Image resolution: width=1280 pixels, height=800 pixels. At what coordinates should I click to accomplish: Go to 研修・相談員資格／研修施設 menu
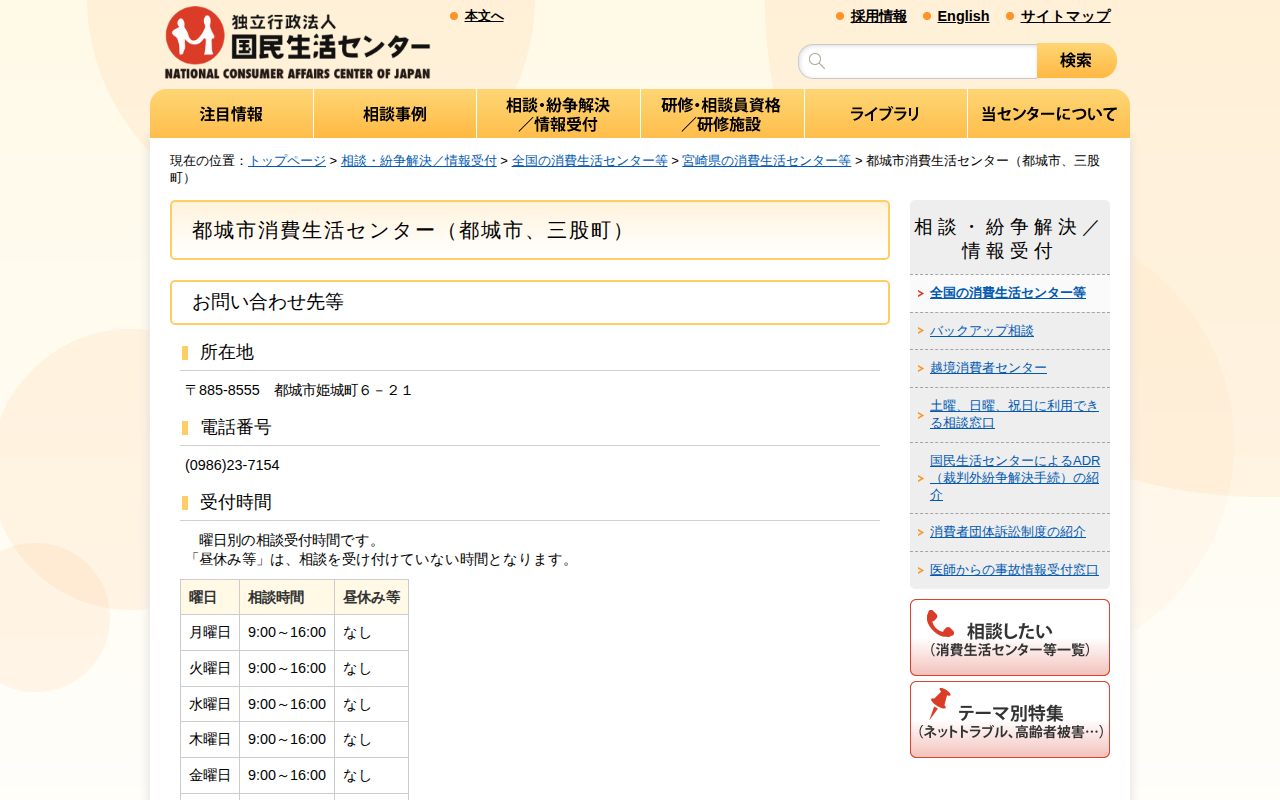[721, 114]
